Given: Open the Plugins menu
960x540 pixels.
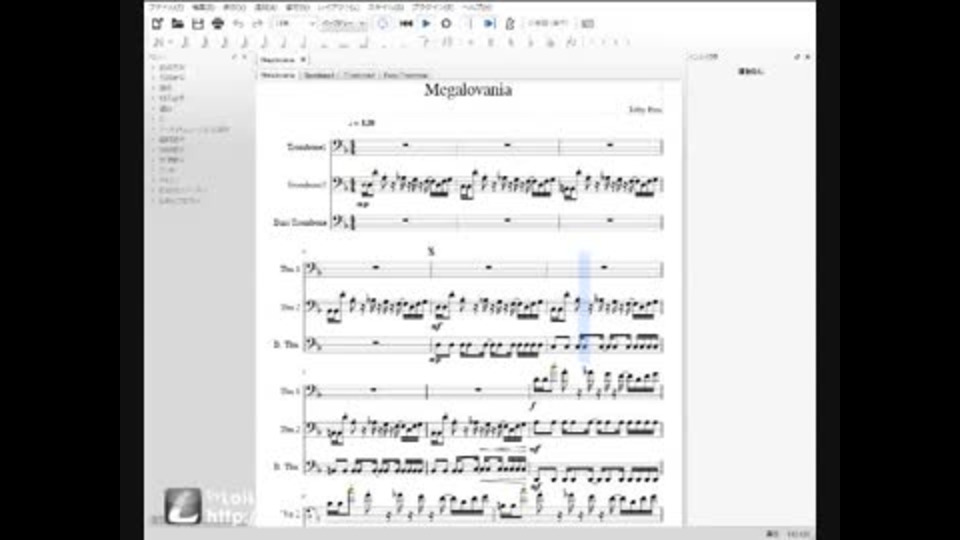Looking at the screenshot, I should pyautogui.click(x=433, y=7).
